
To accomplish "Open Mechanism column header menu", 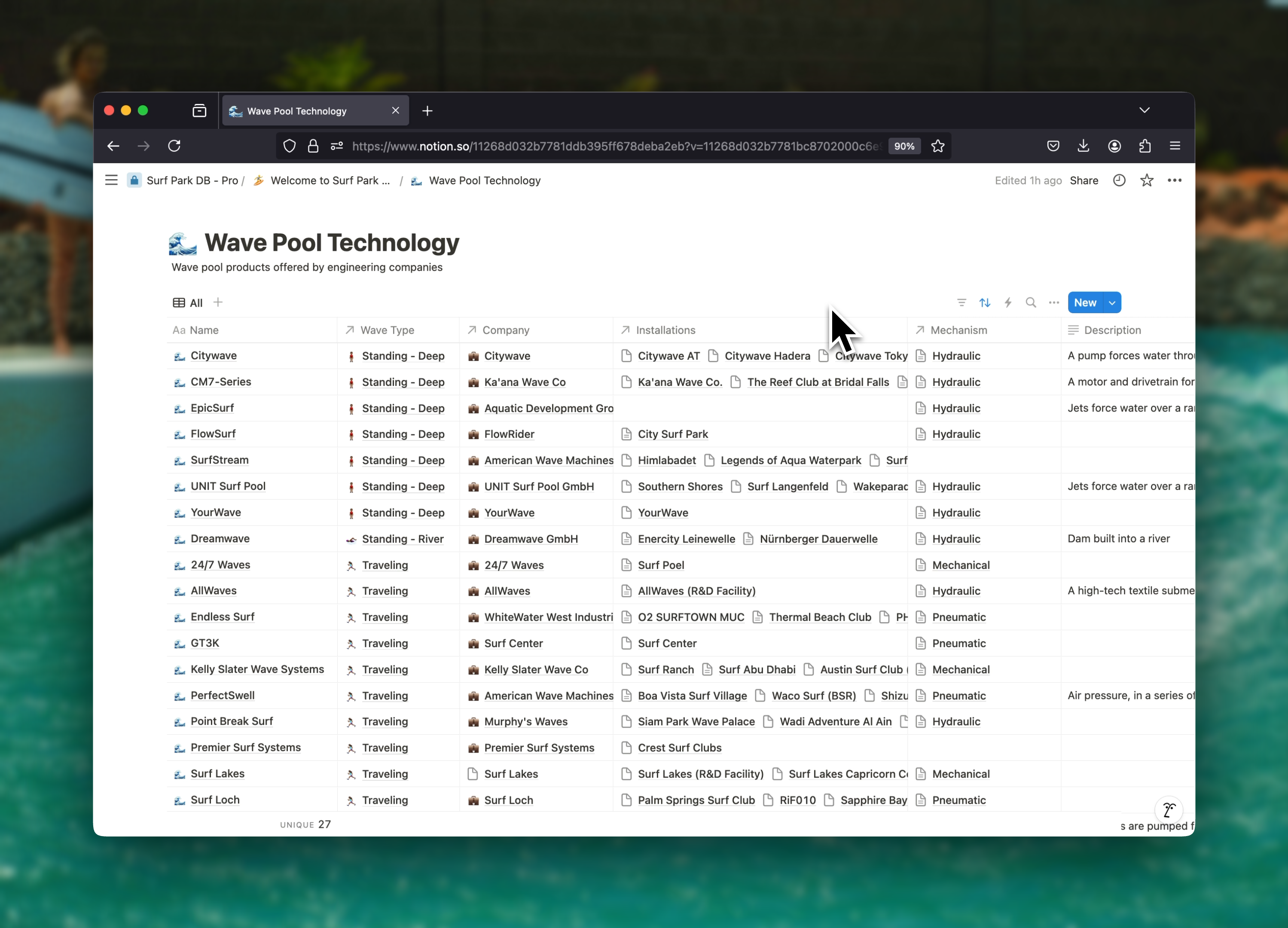I will click(984, 330).
